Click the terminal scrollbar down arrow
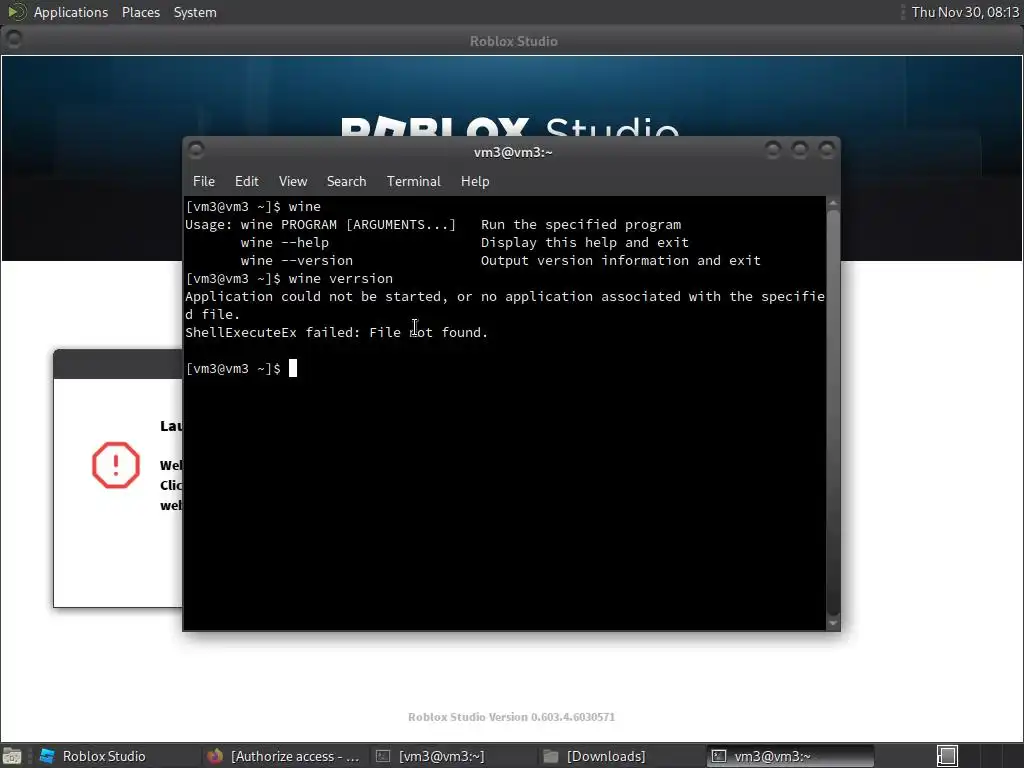Screen dimensions: 1024x768 tap(833, 624)
